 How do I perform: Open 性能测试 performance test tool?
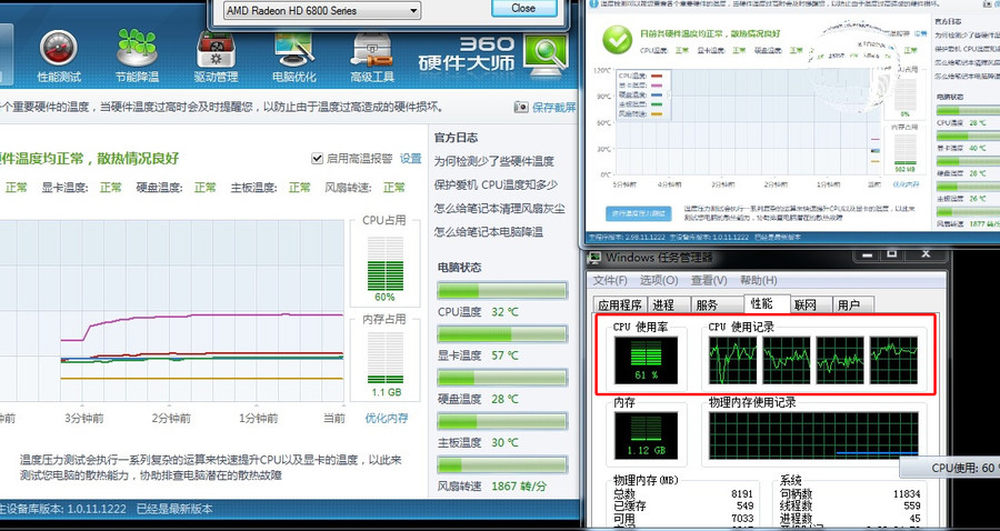[x=59, y=56]
